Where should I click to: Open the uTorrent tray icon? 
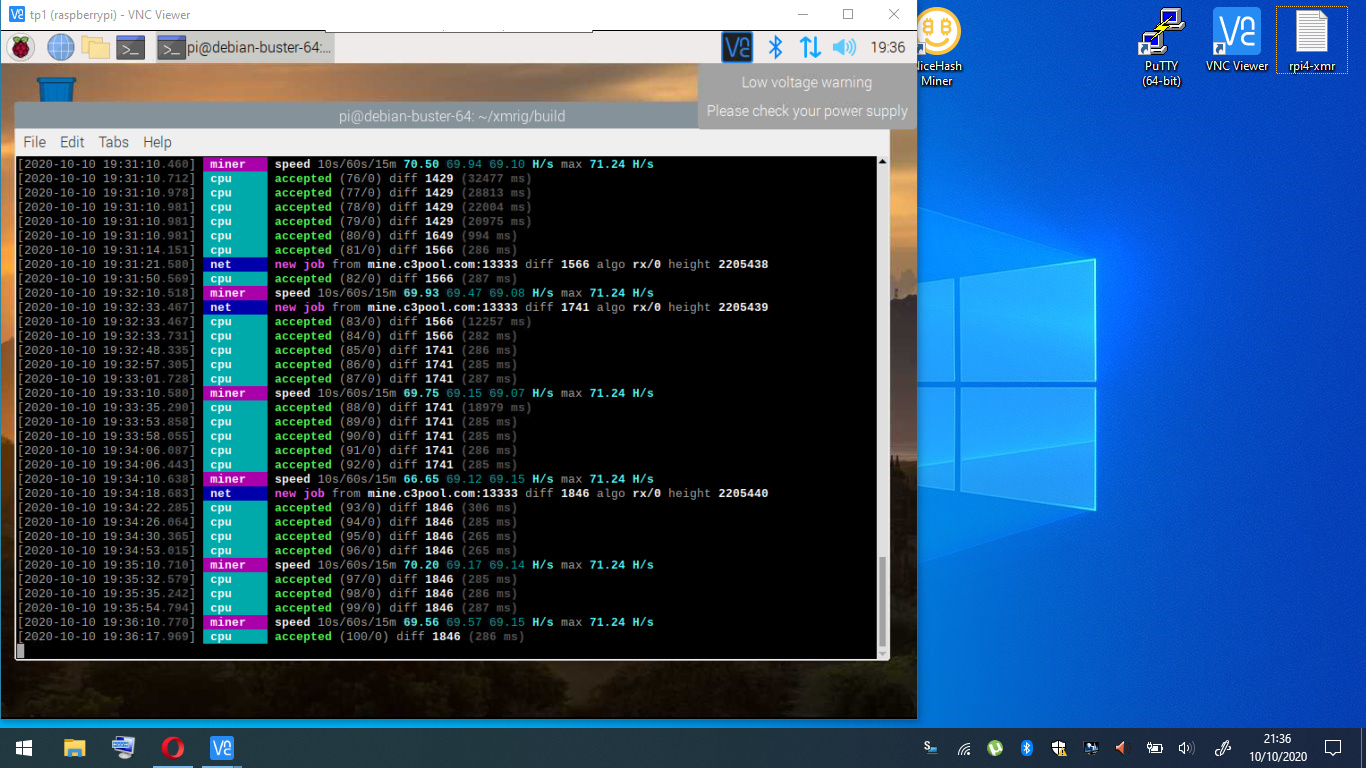click(995, 747)
